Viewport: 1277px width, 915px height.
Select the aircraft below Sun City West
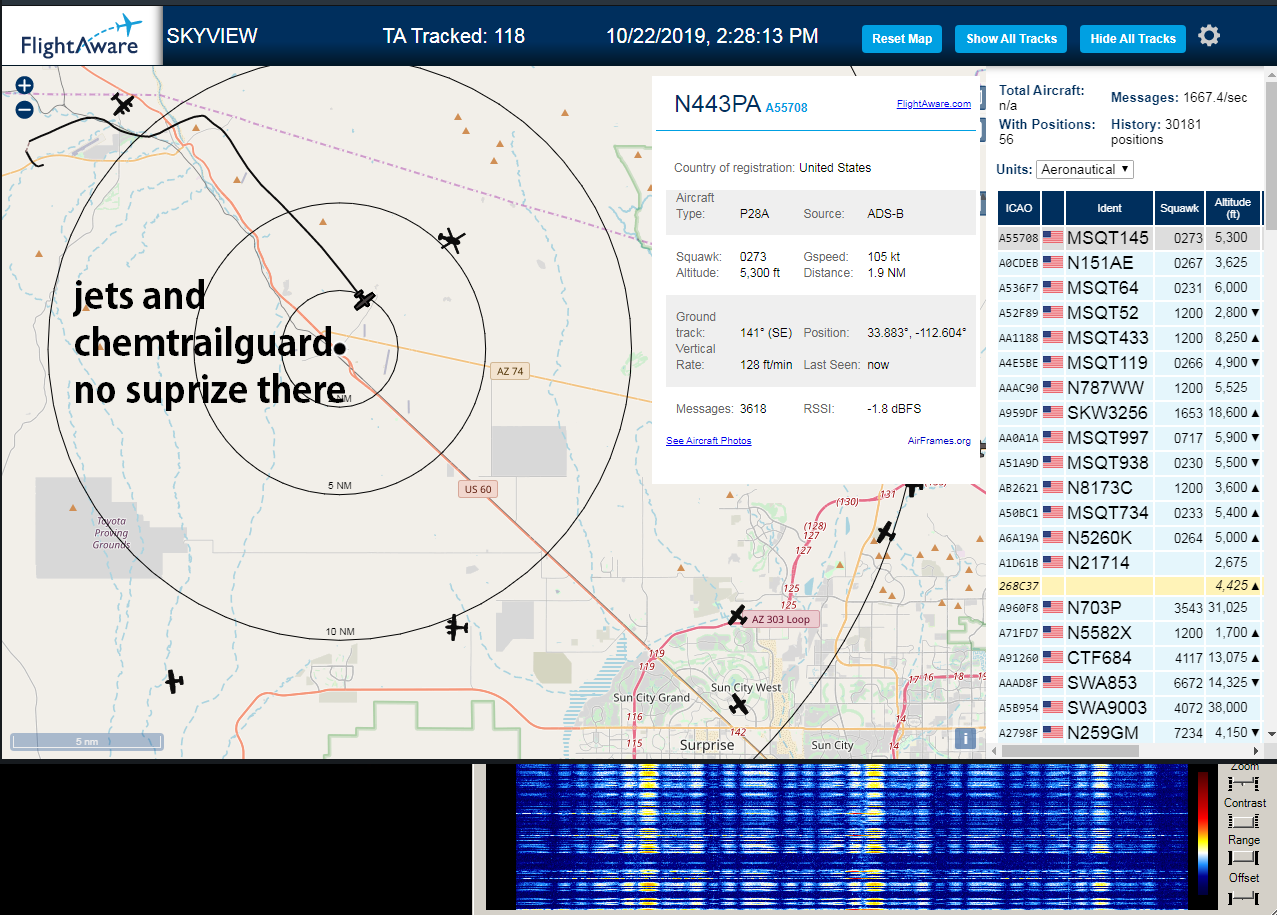(739, 705)
